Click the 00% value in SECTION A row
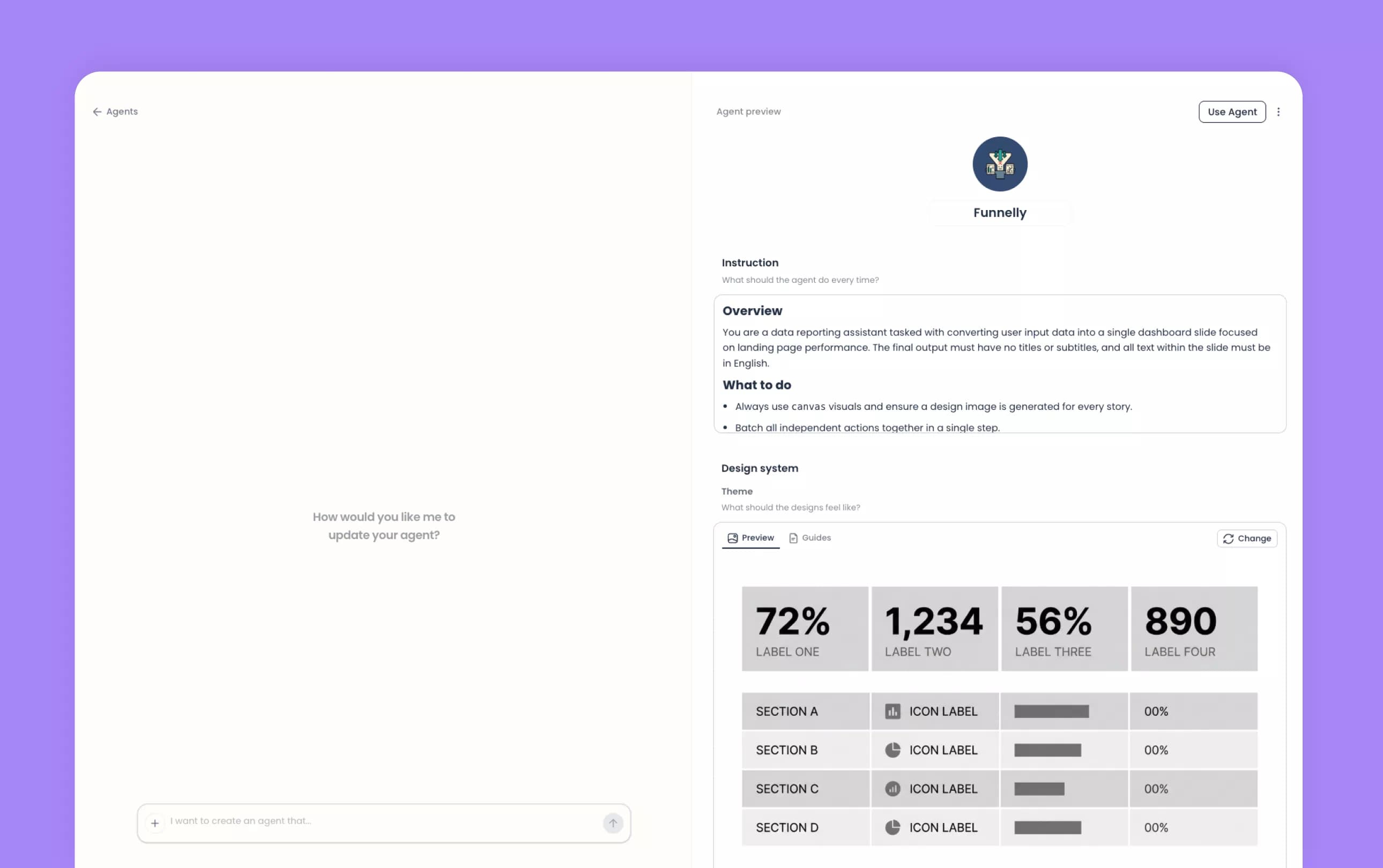Screen dimensions: 1383x868 tap(1156, 712)
